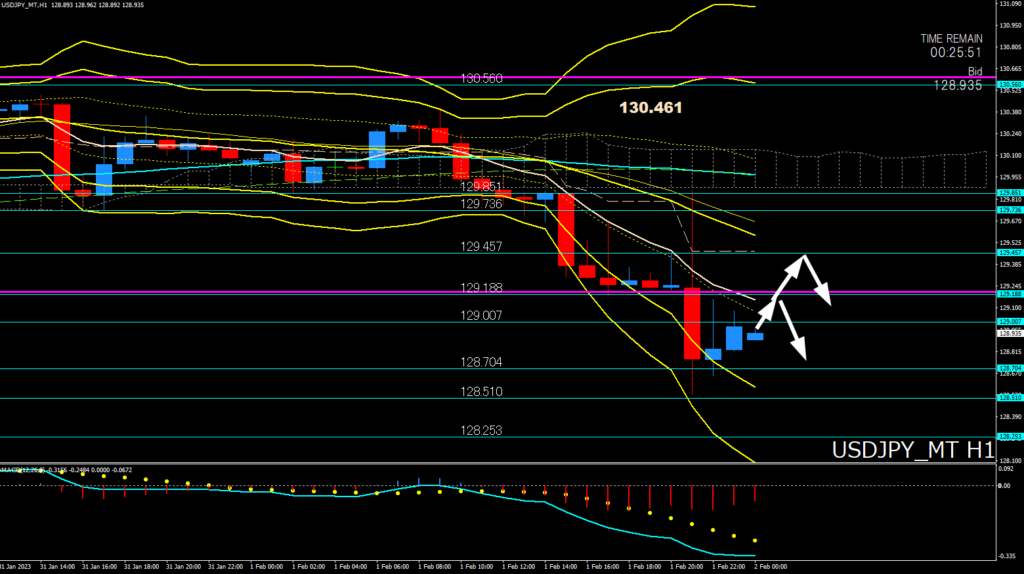Click the large USDJPY_MT H1 symbol label

pyautogui.click(x=913, y=450)
